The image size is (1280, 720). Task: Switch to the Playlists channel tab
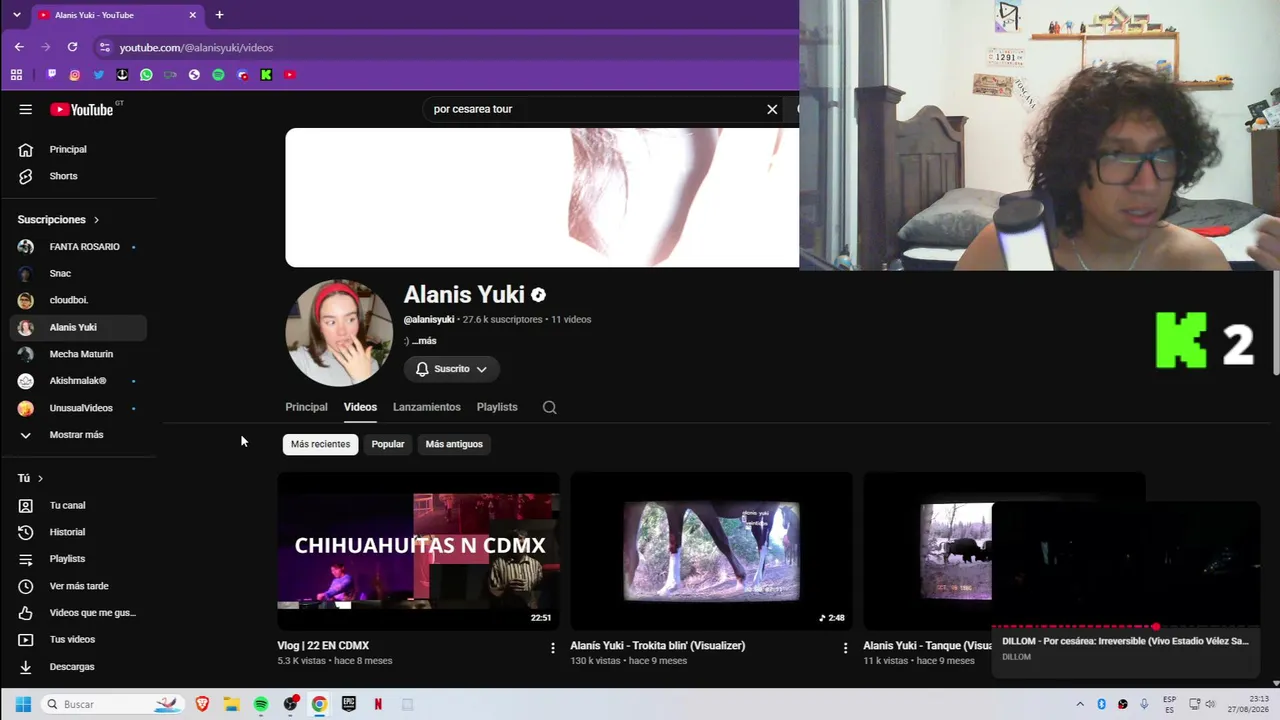coord(497,407)
